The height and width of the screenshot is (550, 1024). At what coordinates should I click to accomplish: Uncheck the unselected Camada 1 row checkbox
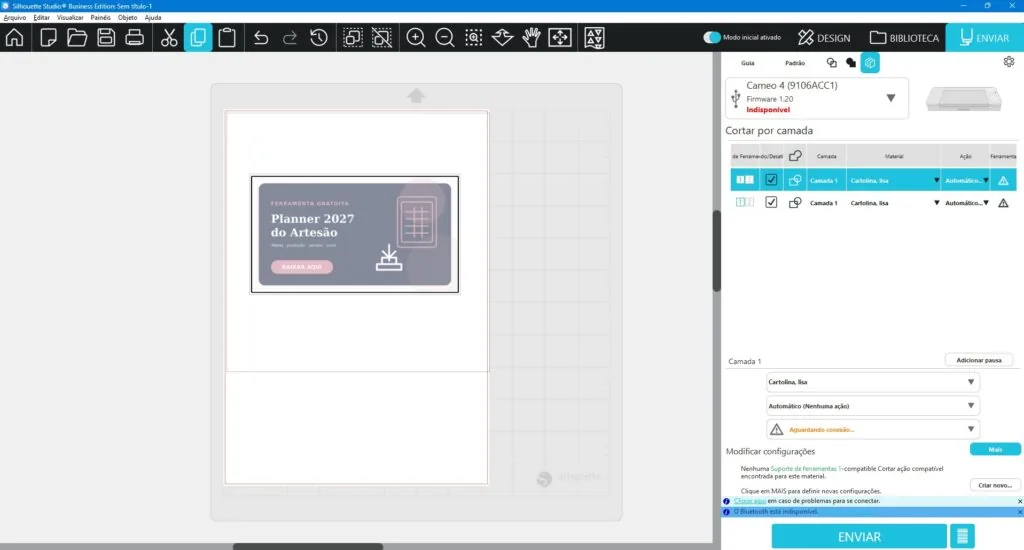771,202
